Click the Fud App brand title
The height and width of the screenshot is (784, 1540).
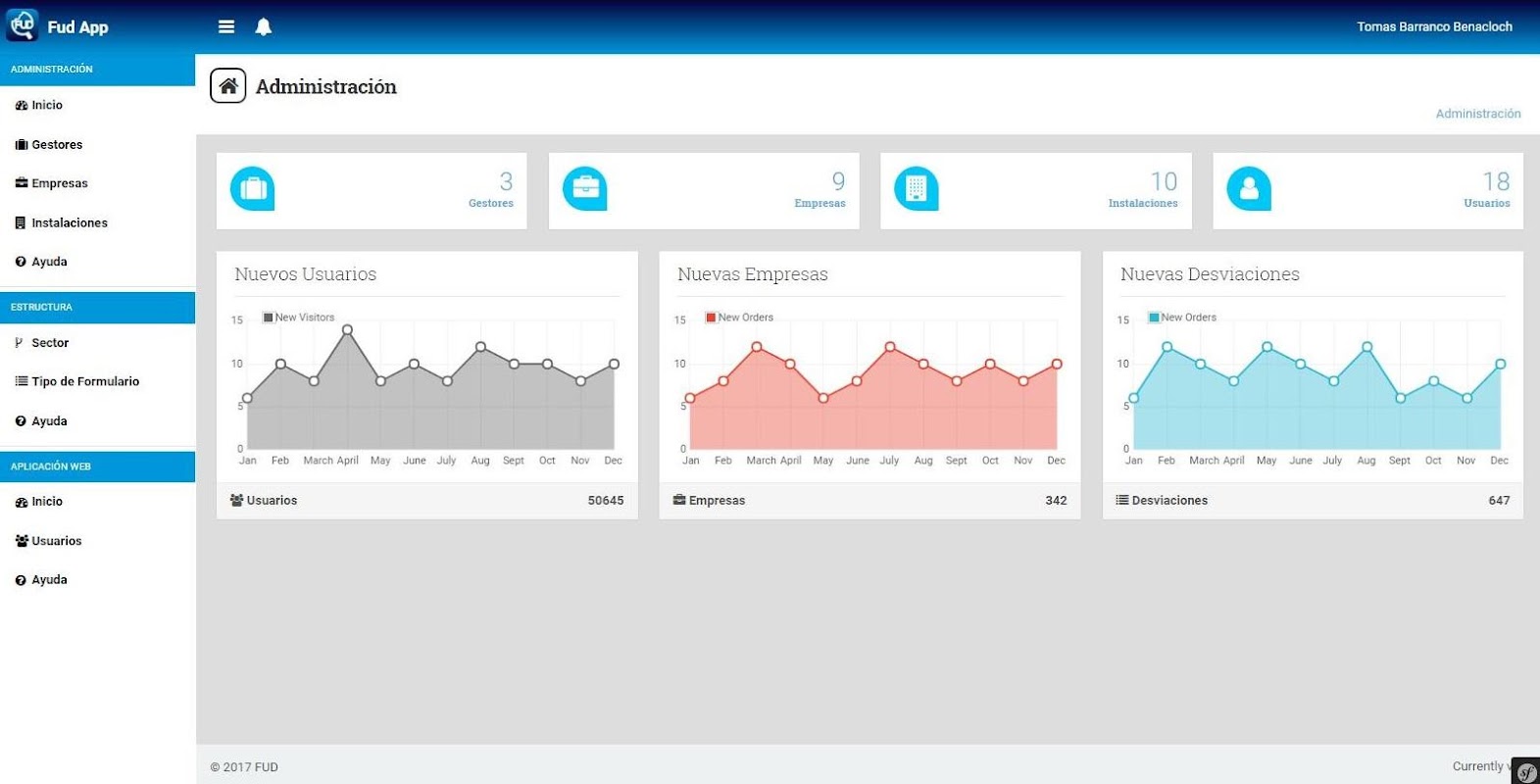coord(77,26)
